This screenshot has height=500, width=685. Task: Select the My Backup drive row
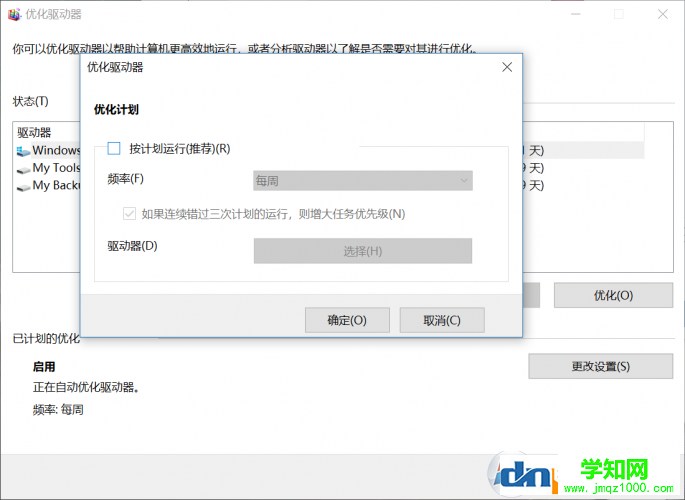click(48, 185)
